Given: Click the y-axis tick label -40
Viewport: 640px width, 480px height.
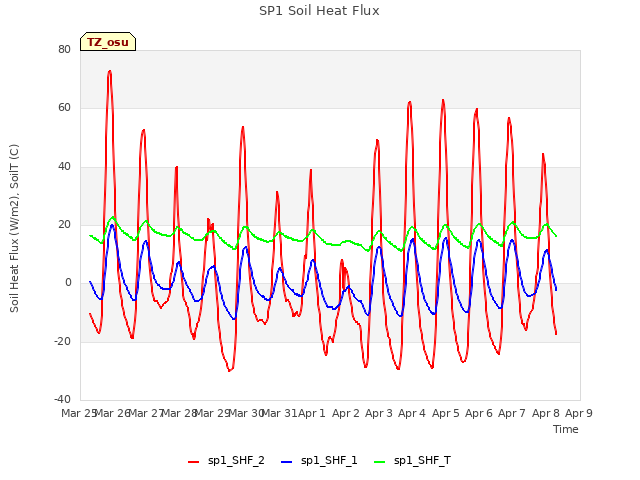Looking at the screenshot, I should click(x=62, y=399).
